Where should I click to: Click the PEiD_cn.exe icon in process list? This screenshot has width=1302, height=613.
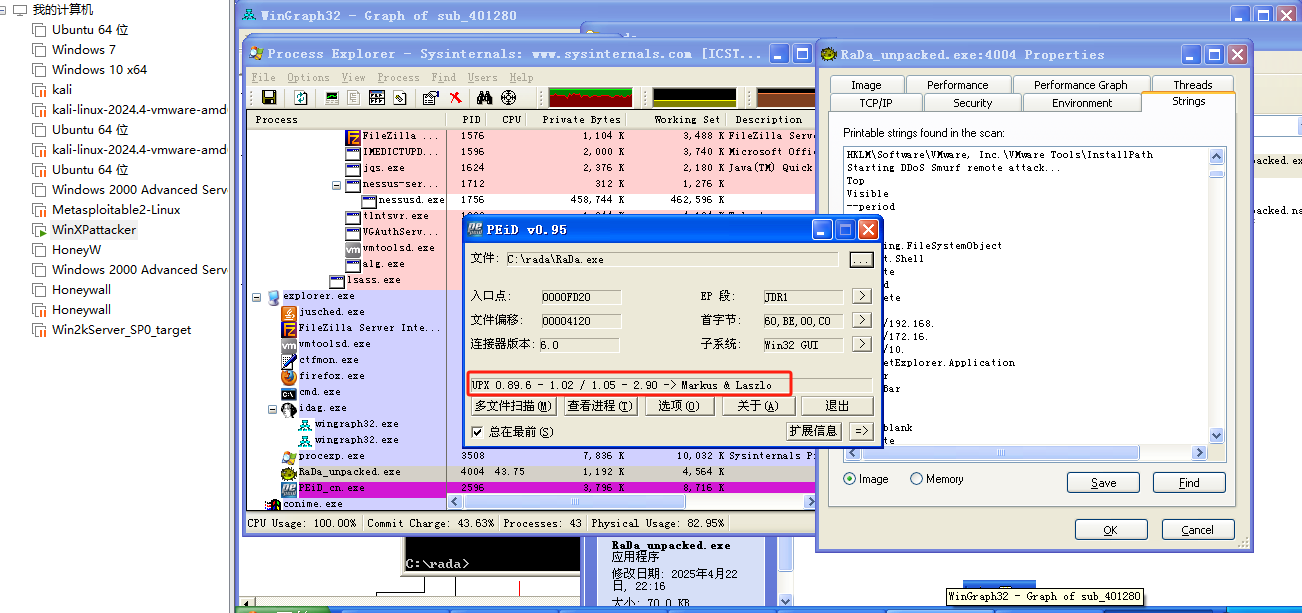tap(289, 488)
